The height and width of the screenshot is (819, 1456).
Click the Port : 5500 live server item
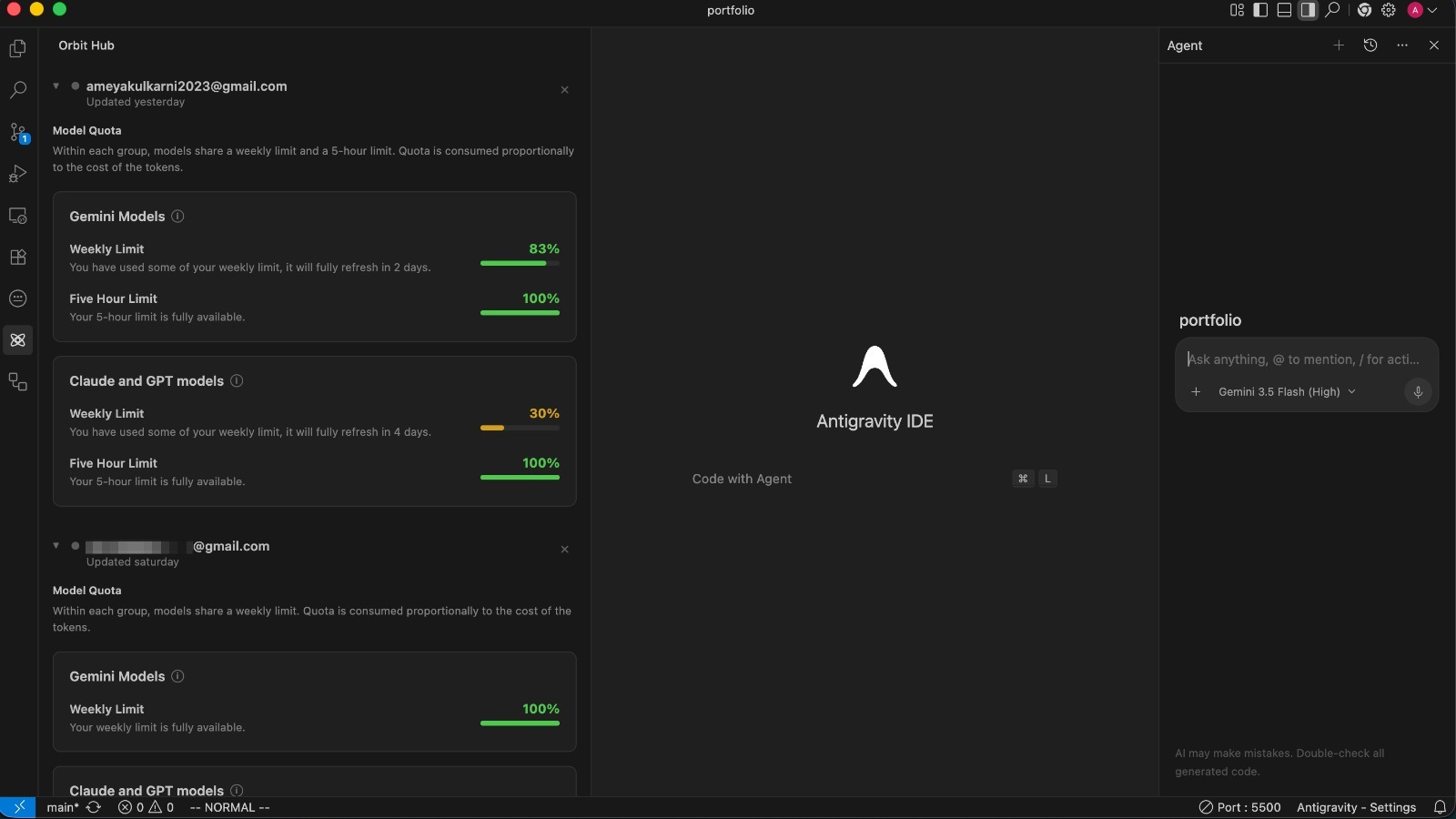[x=1239, y=807]
